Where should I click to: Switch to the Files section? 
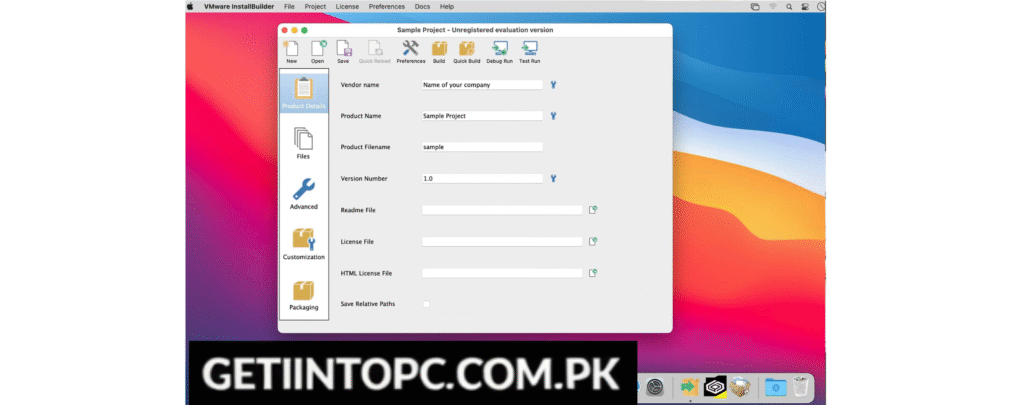303,143
